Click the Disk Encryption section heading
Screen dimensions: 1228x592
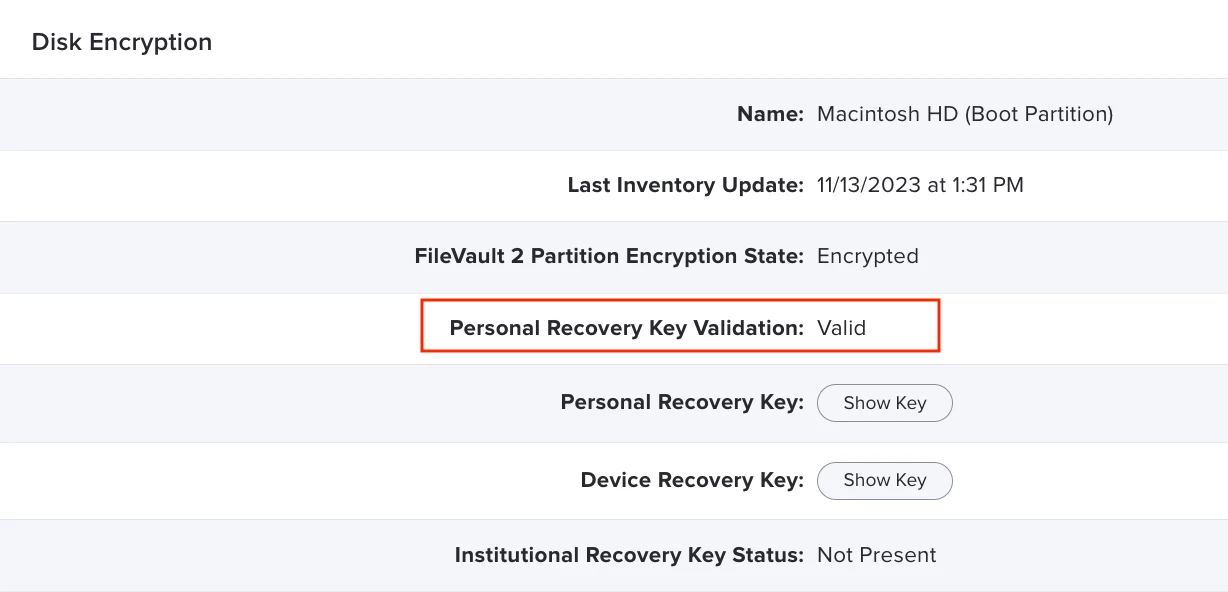tap(122, 42)
